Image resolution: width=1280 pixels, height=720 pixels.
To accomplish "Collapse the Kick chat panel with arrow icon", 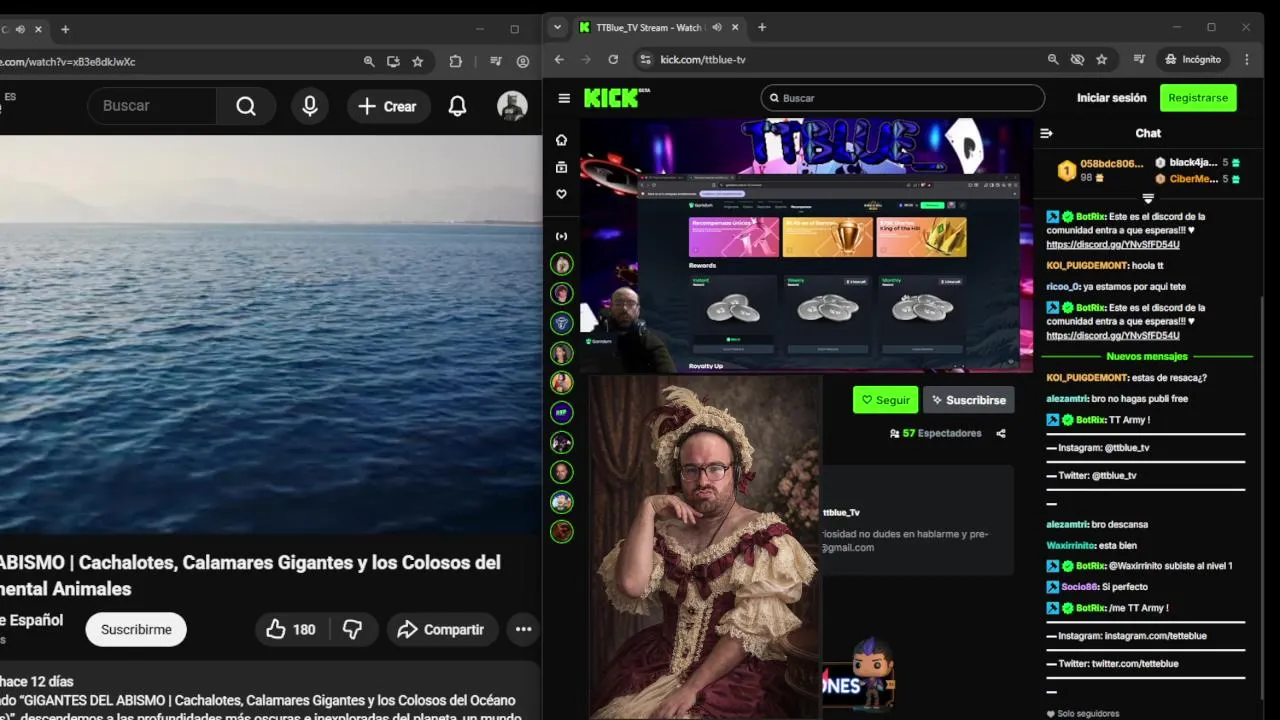I will pyautogui.click(x=1046, y=133).
